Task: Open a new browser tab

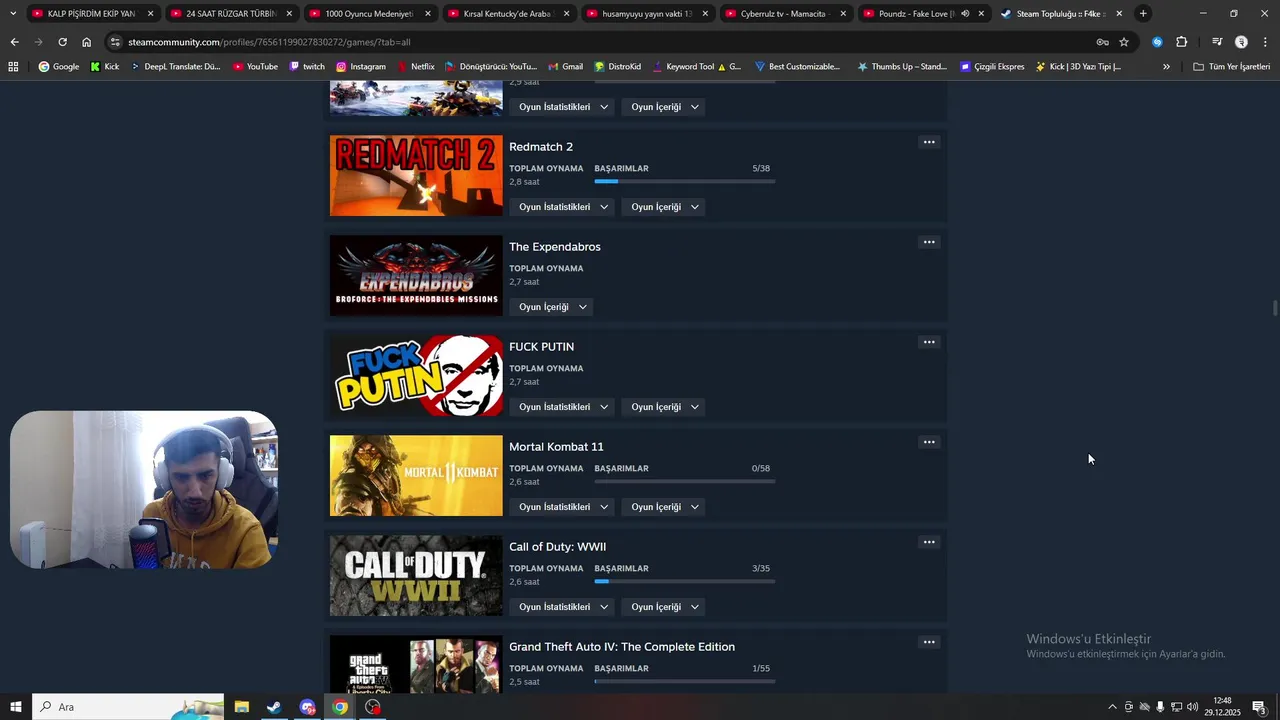Action: [1143, 13]
